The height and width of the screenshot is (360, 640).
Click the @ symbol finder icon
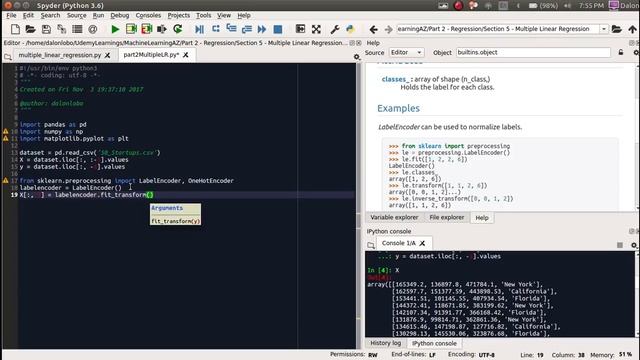93,29
